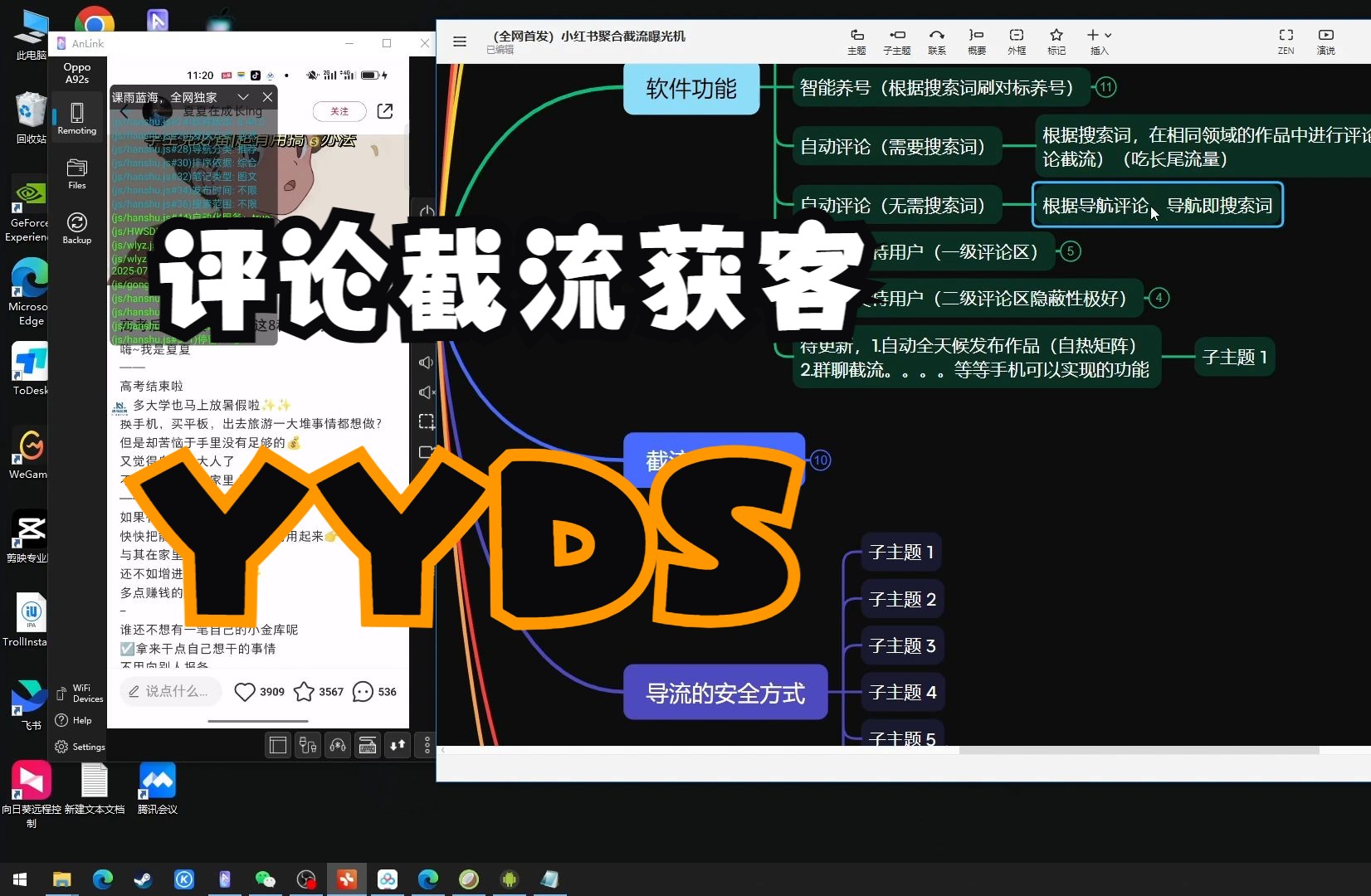The height and width of the screenshot is (896, 1371).
Task: Click the 外框 boundary toolbar icon
Action: (1017, 41)
